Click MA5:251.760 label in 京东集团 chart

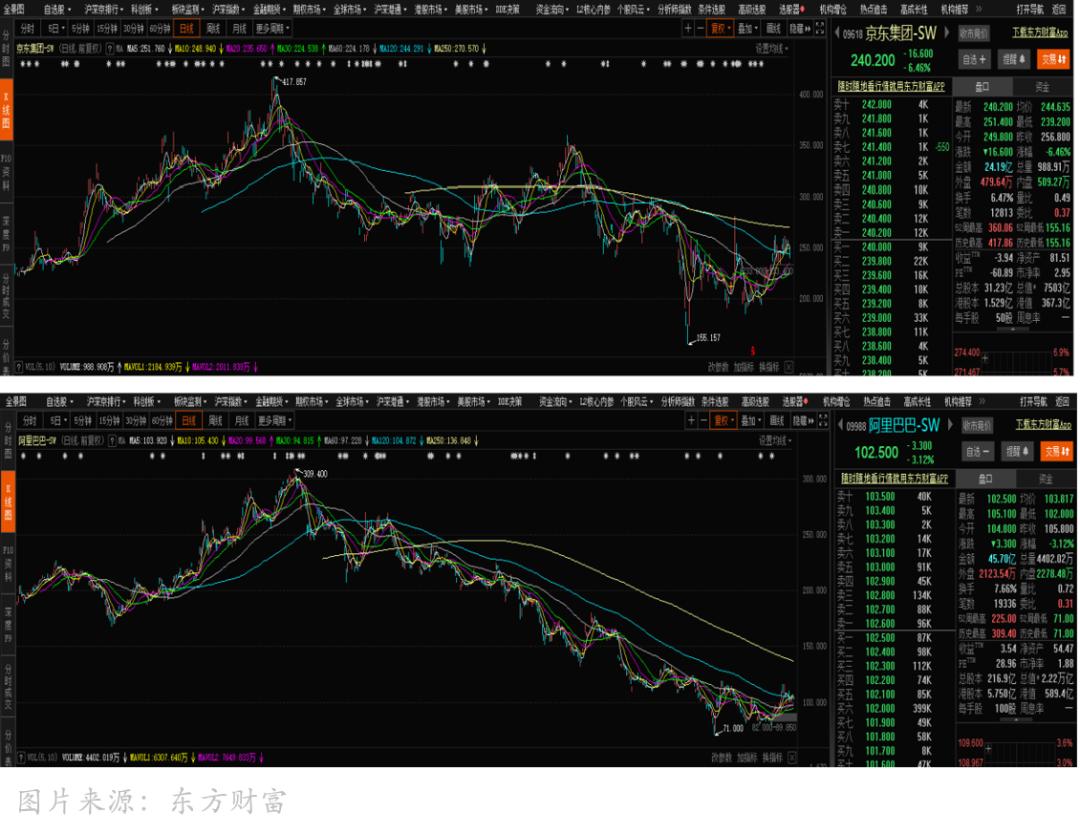pyautogui.click(x=145, y=49)
